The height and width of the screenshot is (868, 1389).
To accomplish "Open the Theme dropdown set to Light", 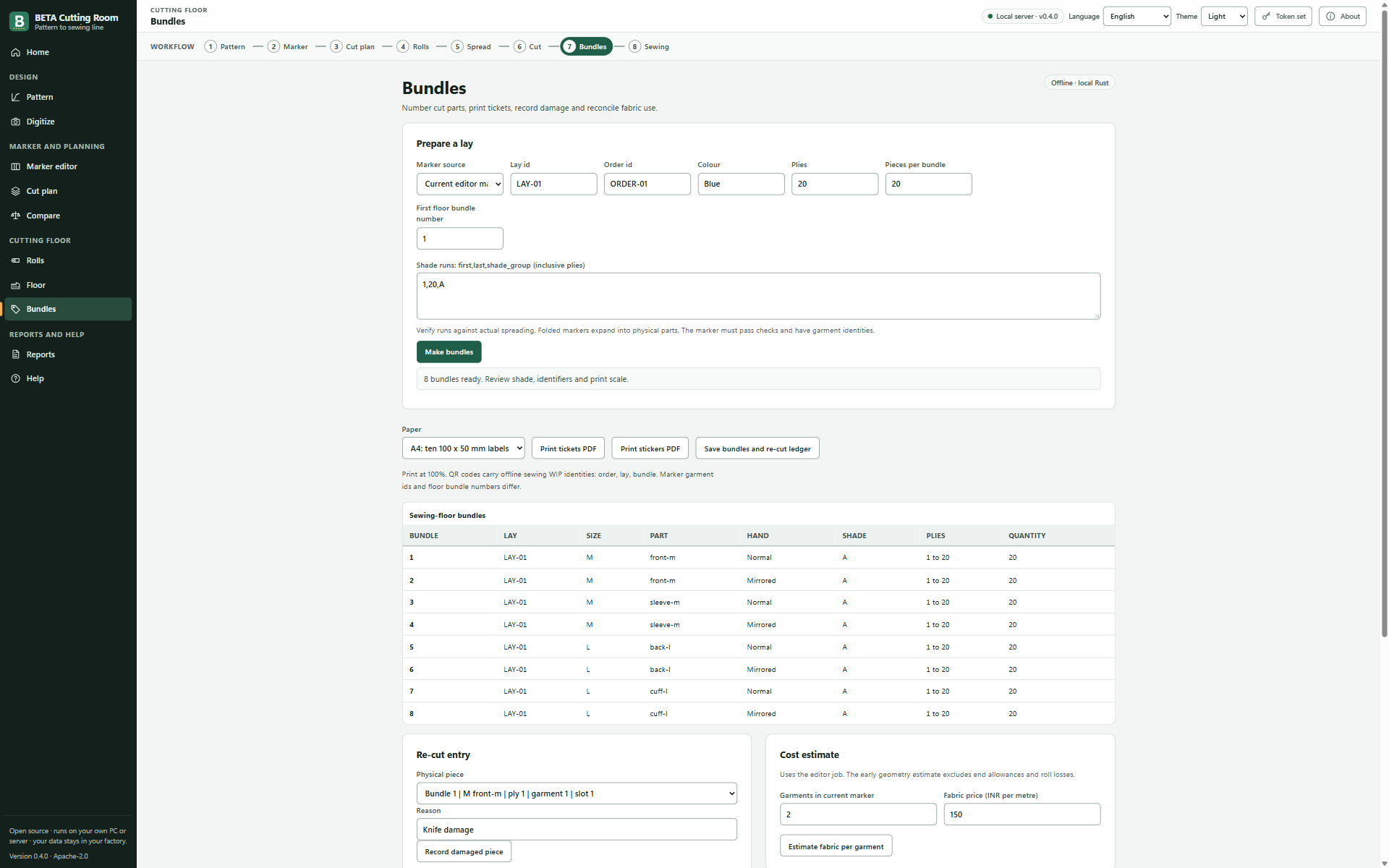I will pyautogui.click(x=1224, y=16).
